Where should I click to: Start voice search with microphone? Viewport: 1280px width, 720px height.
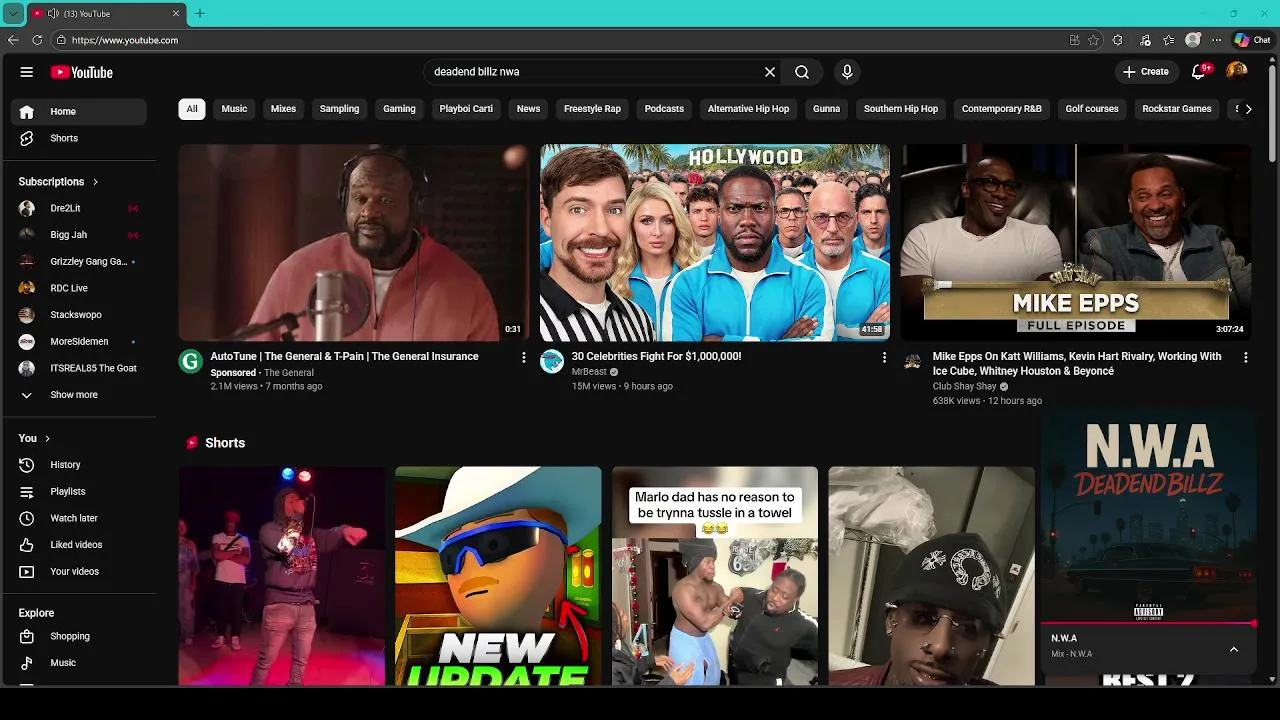[847, 72]
